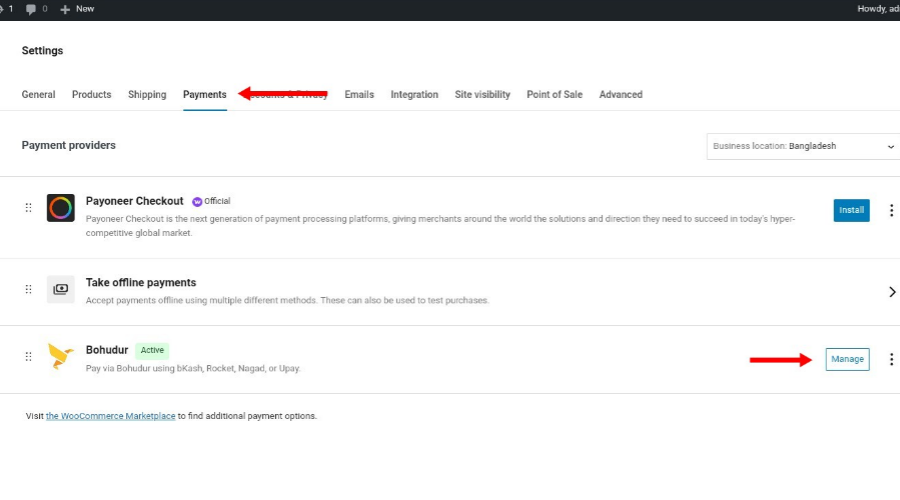Screen dimensions: 900x500
Task: Click the Payoneer Checkout title
Action: [134, 201]
